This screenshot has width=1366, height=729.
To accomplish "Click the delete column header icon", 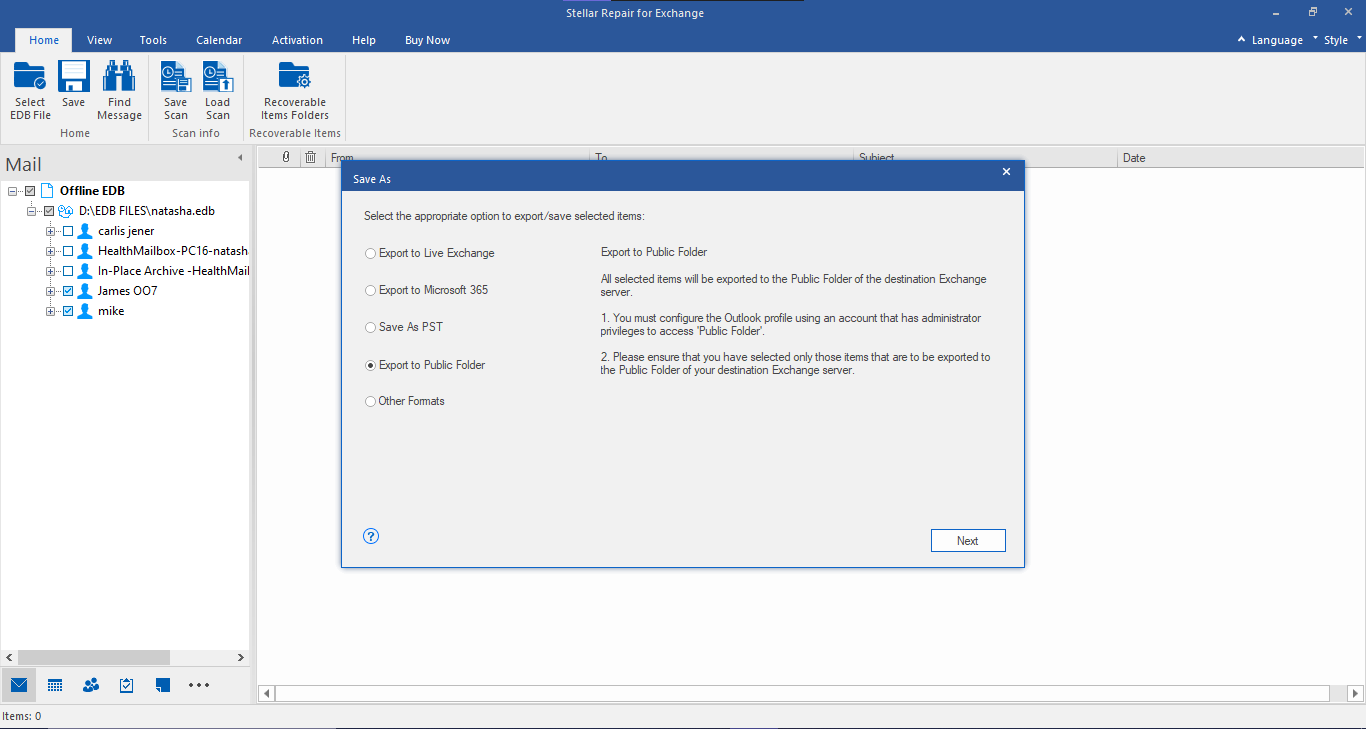I will [311, 157].
